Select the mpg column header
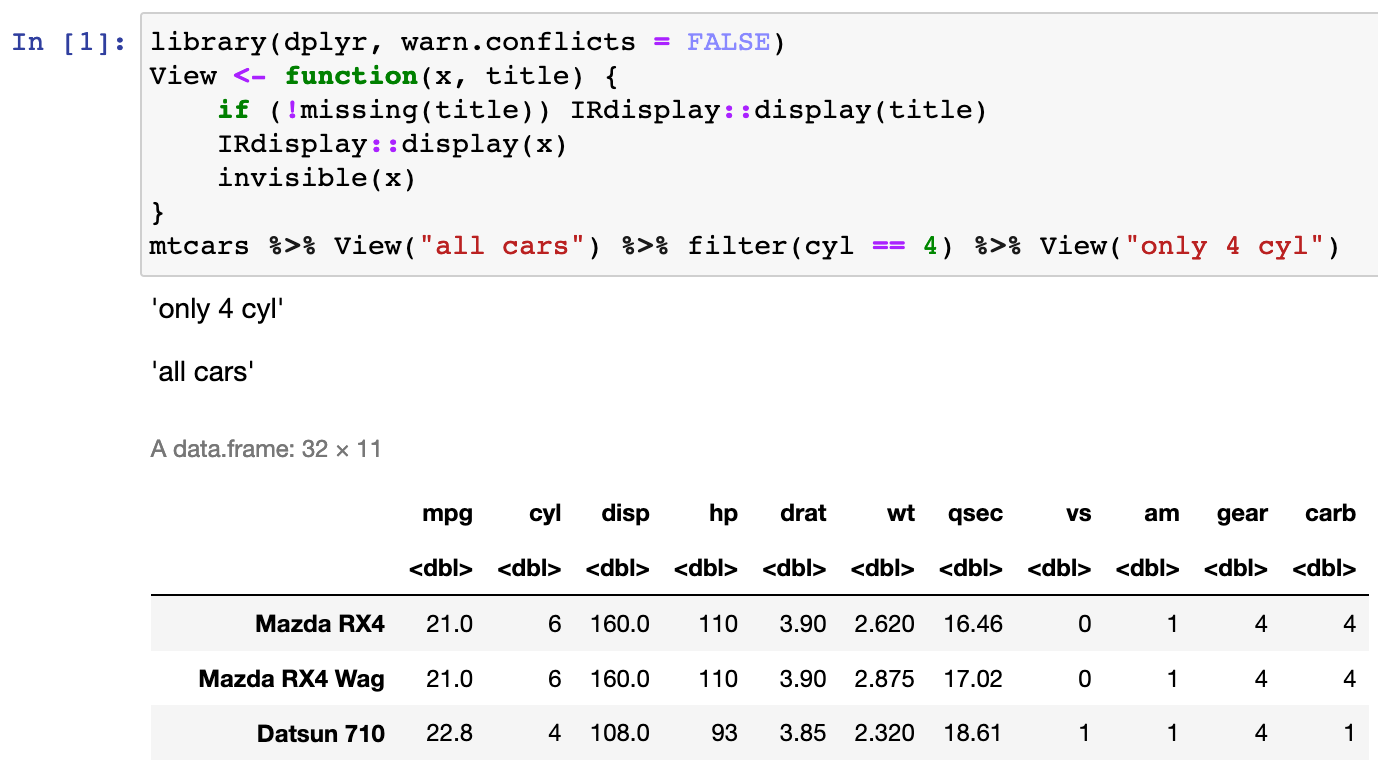The height and width of the screenshot is (770, 1378). (x=448, y=513)
